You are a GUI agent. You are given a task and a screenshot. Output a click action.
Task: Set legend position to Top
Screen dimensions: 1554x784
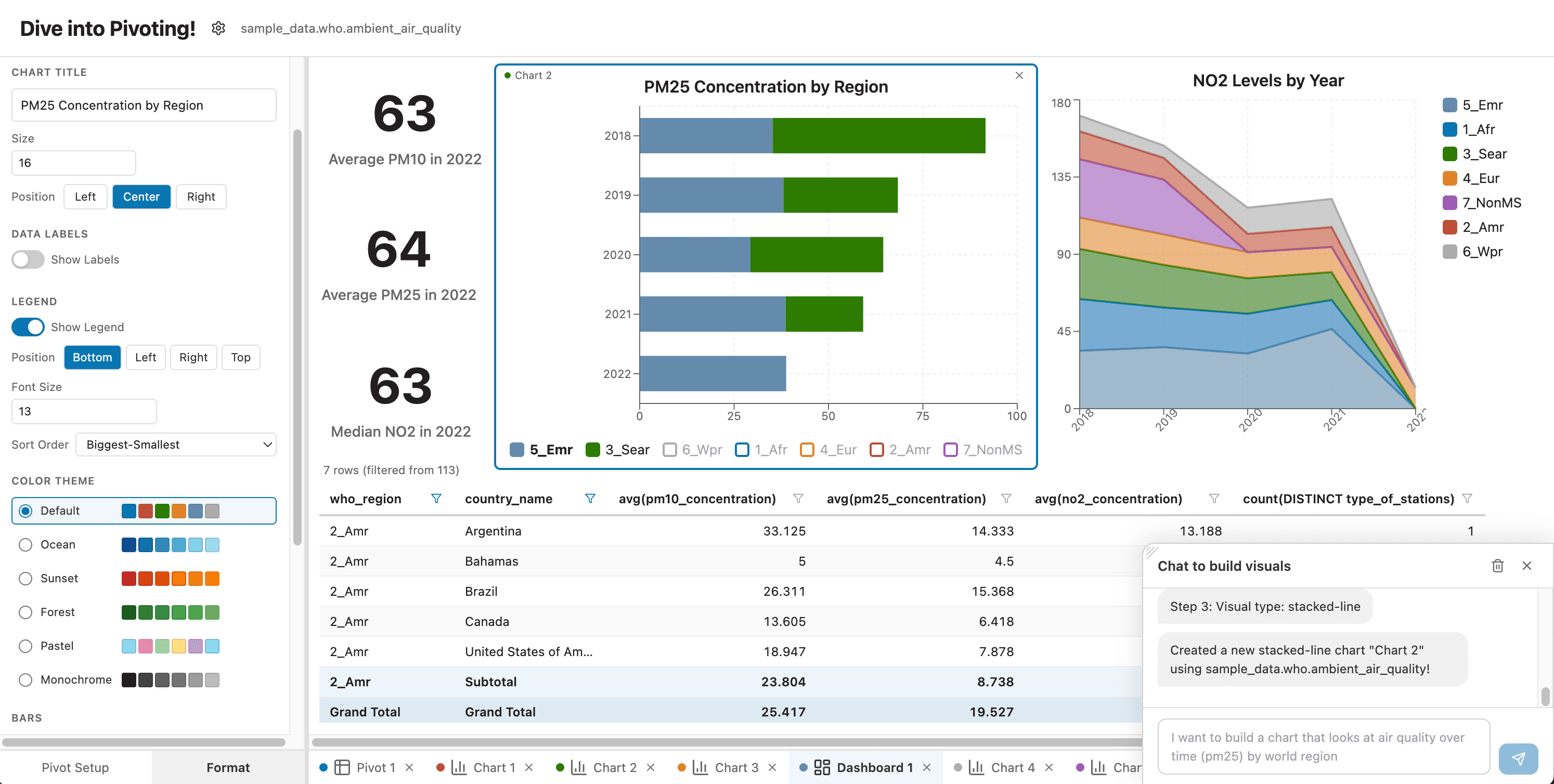pyautogui.click(x=240, y=357)
